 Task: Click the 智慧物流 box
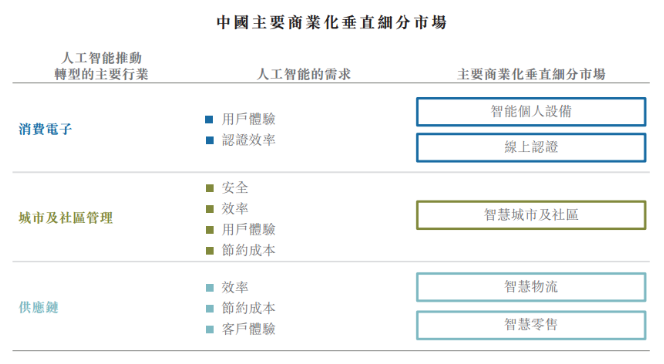point(531,287)
